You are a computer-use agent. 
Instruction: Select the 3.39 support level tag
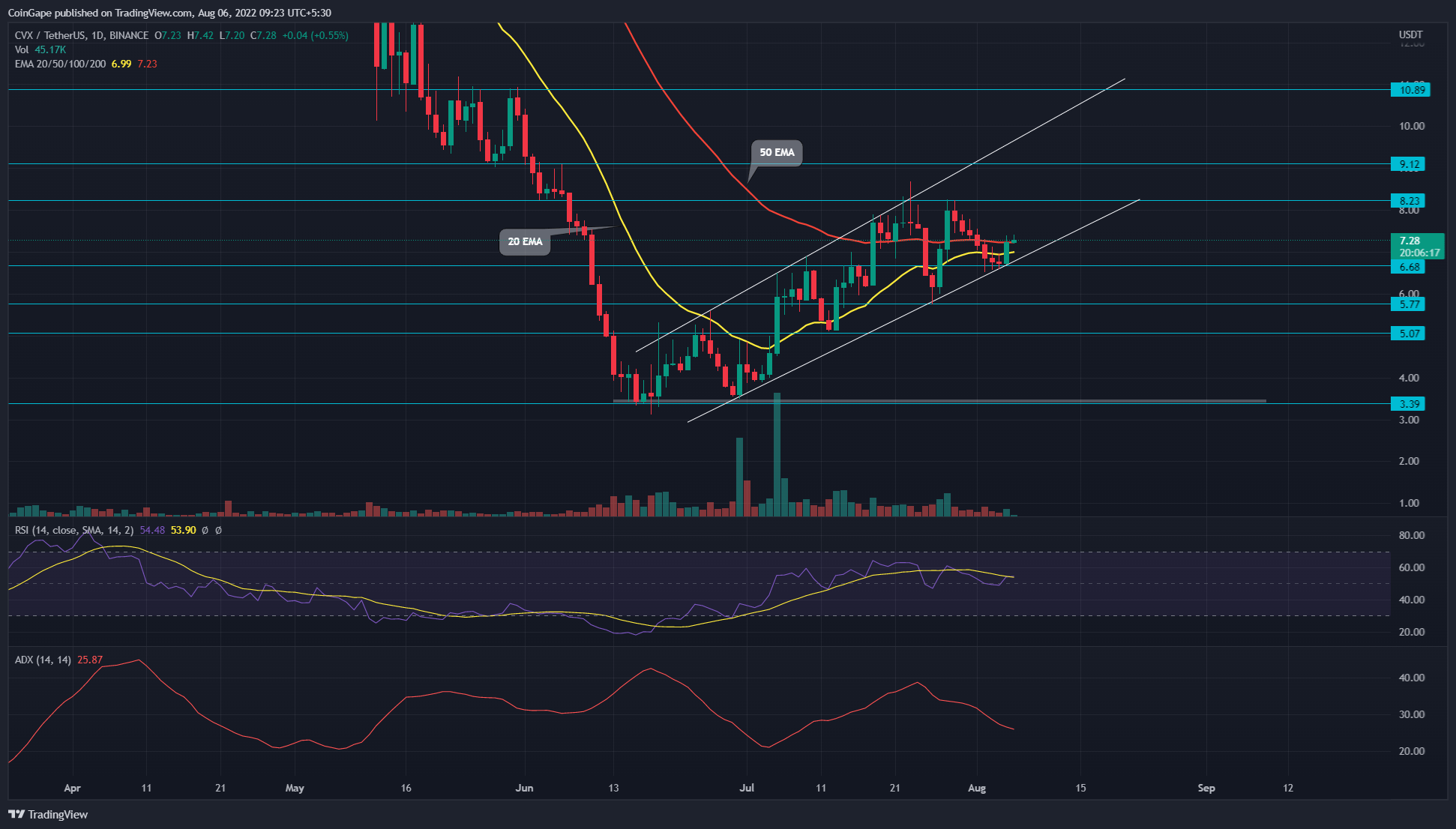click(1410, 404)
